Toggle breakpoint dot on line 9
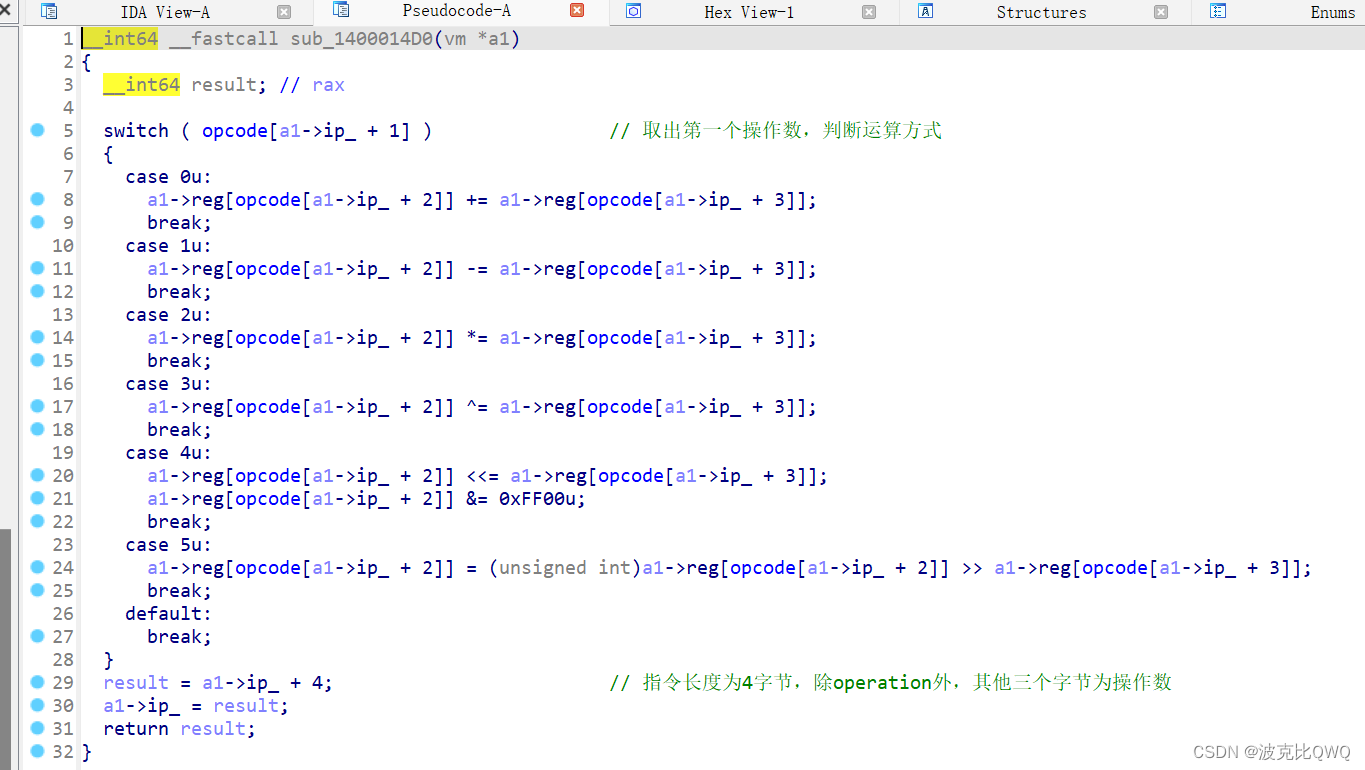1365x770 pixels. pos(37,222)
